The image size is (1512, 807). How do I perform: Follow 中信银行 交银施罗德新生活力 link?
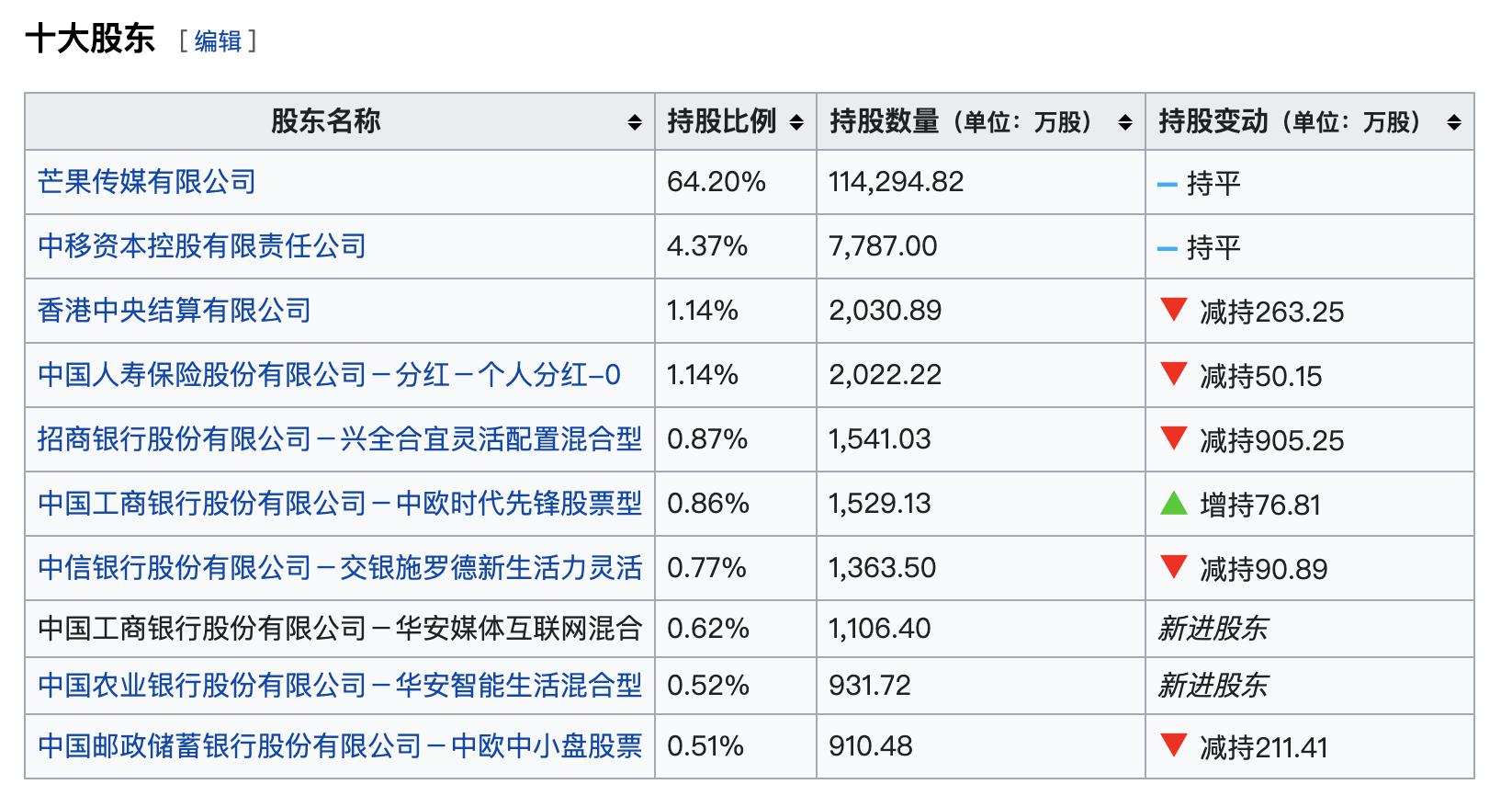[340, 568]
